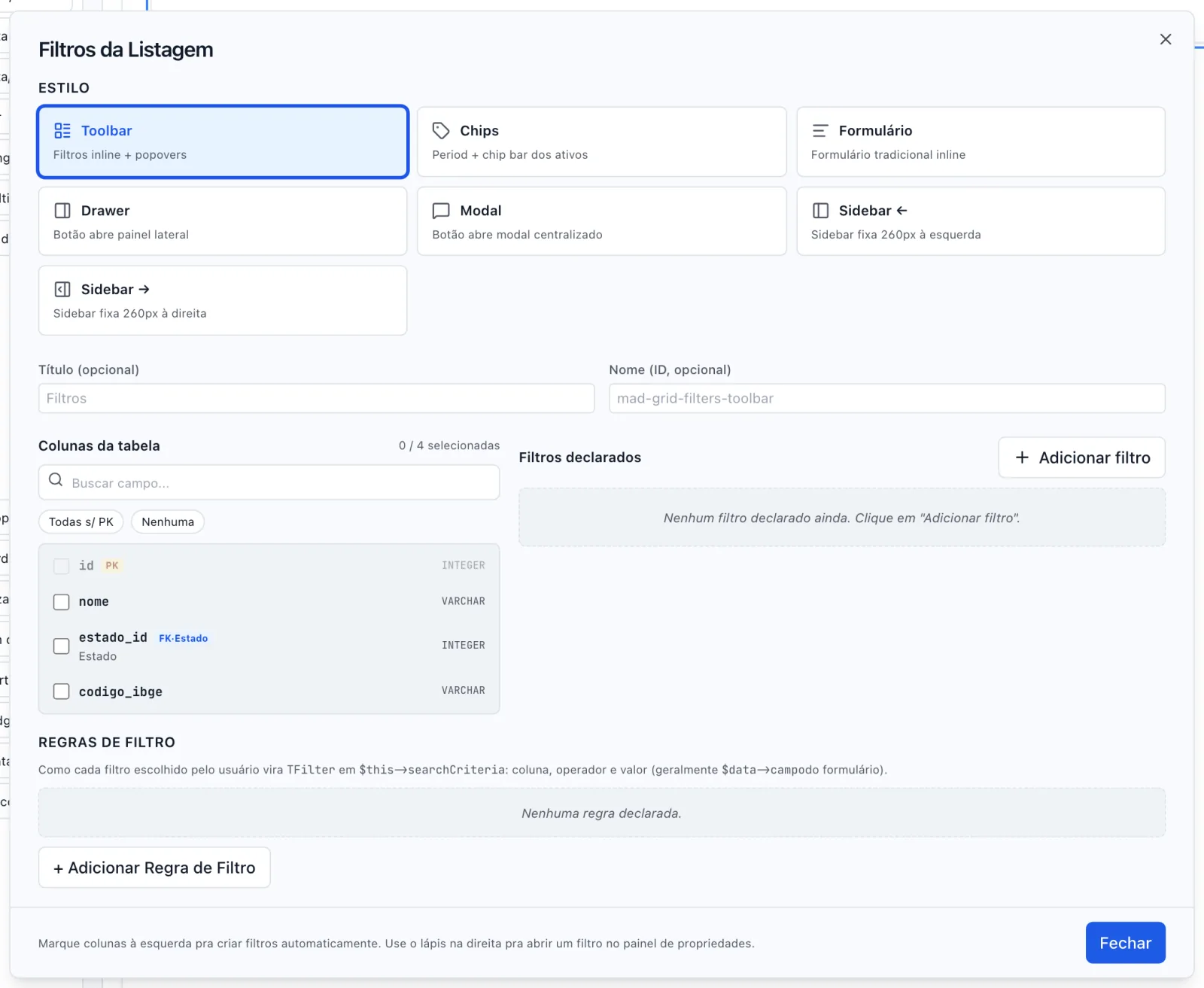Click the Chips tag icon

pos(441,131)
